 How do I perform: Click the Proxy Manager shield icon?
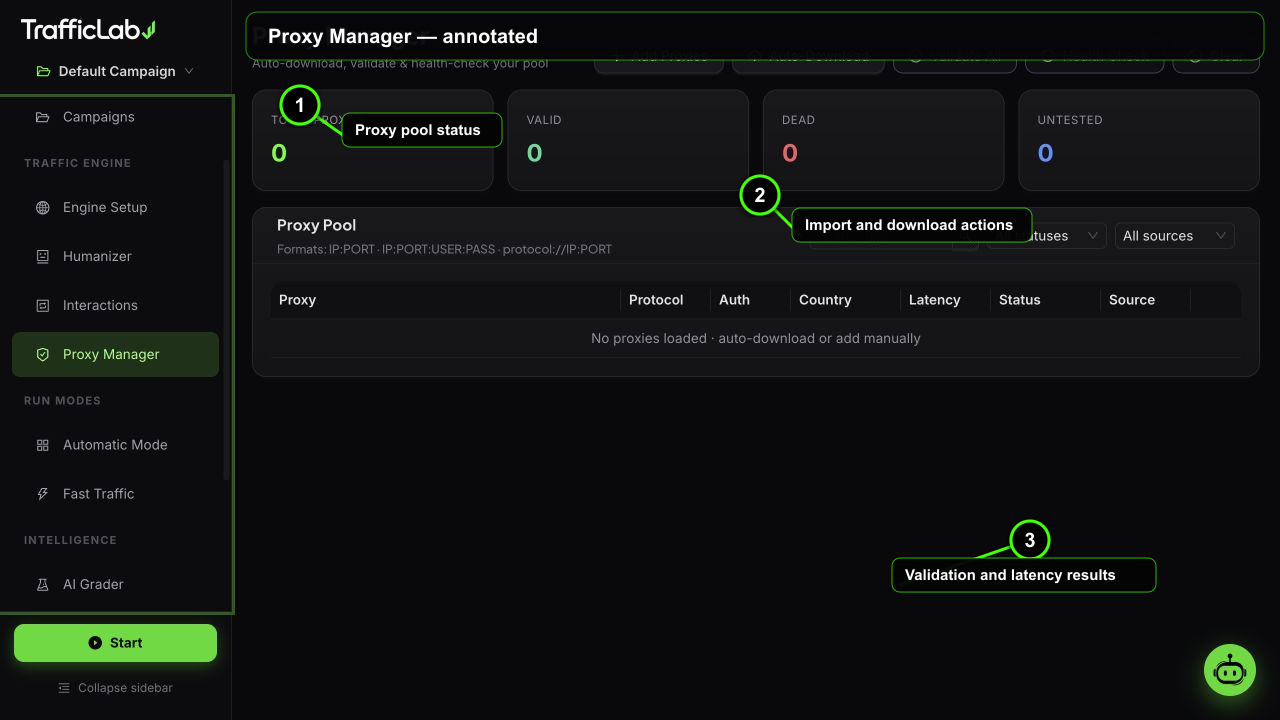42,355
